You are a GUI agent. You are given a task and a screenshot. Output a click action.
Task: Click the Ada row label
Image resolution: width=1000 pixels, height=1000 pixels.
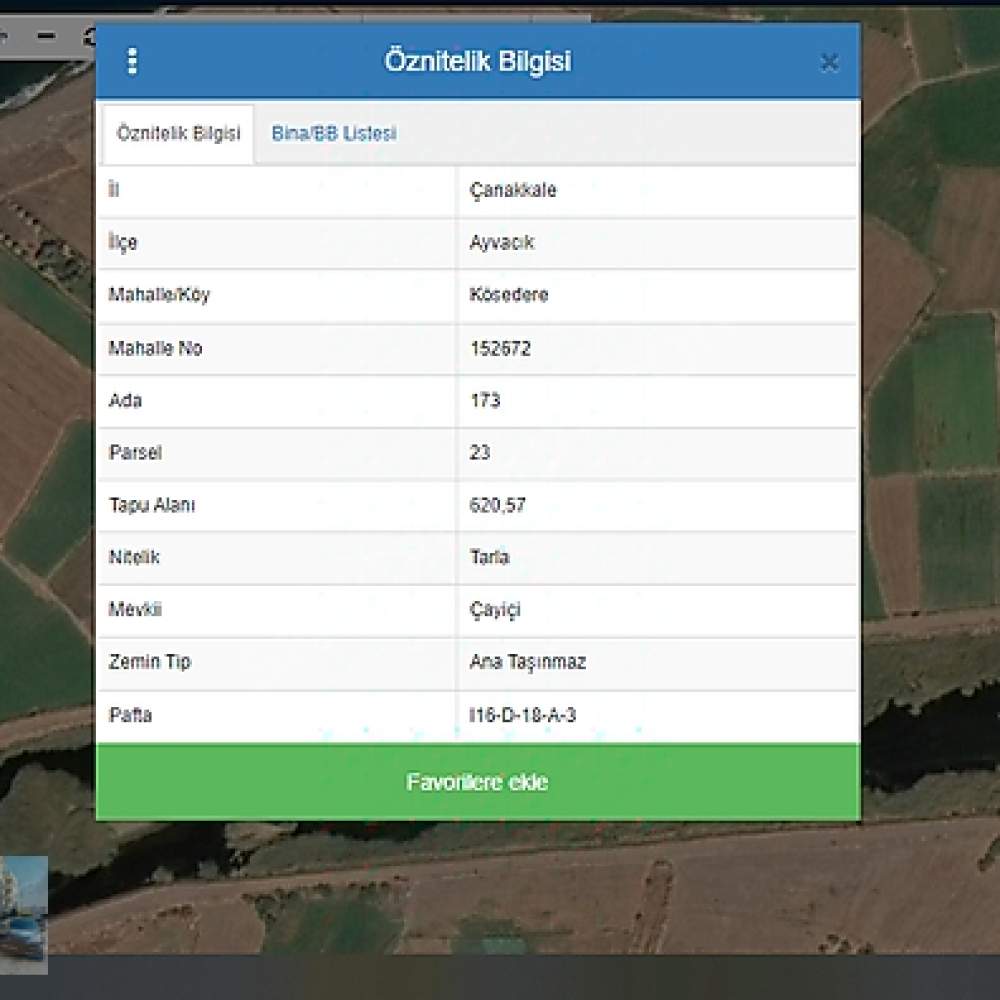pyautogui.click(x=126, y=401)
